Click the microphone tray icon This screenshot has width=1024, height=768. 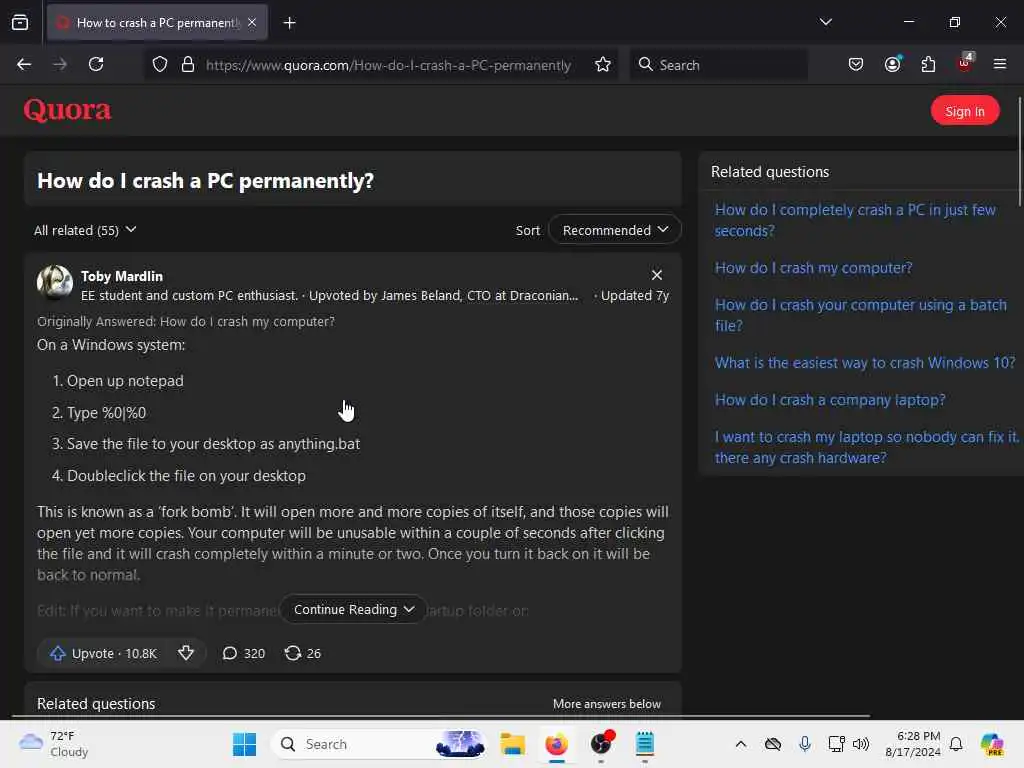805,744
